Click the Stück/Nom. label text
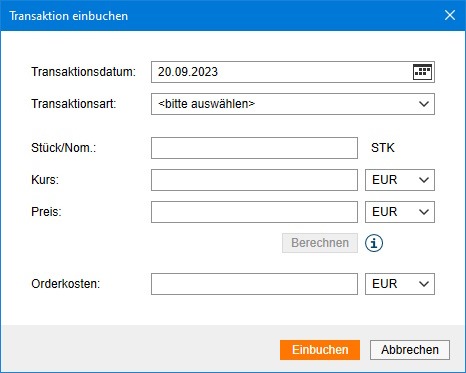The height and width of the screenshot is (373, 466). pos(64,148)
